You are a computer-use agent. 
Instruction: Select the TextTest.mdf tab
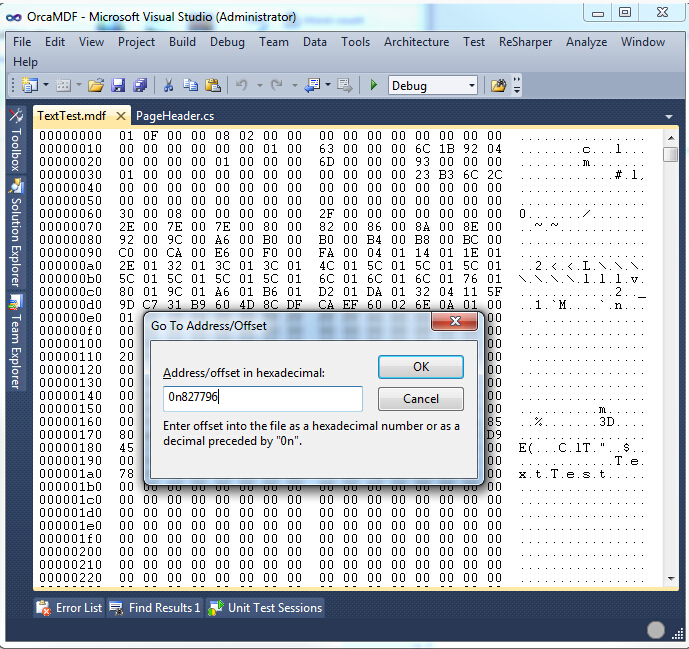pos(71,116)
